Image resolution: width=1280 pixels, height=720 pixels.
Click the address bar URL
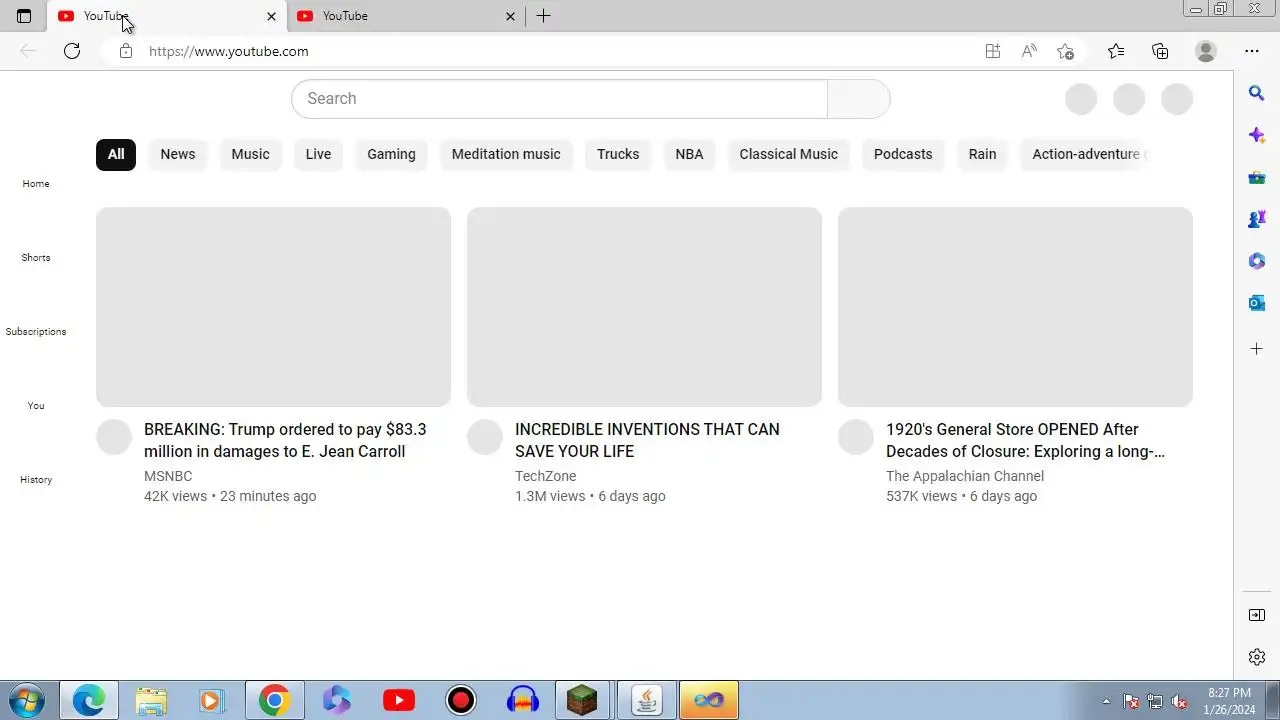coord(229,51)
